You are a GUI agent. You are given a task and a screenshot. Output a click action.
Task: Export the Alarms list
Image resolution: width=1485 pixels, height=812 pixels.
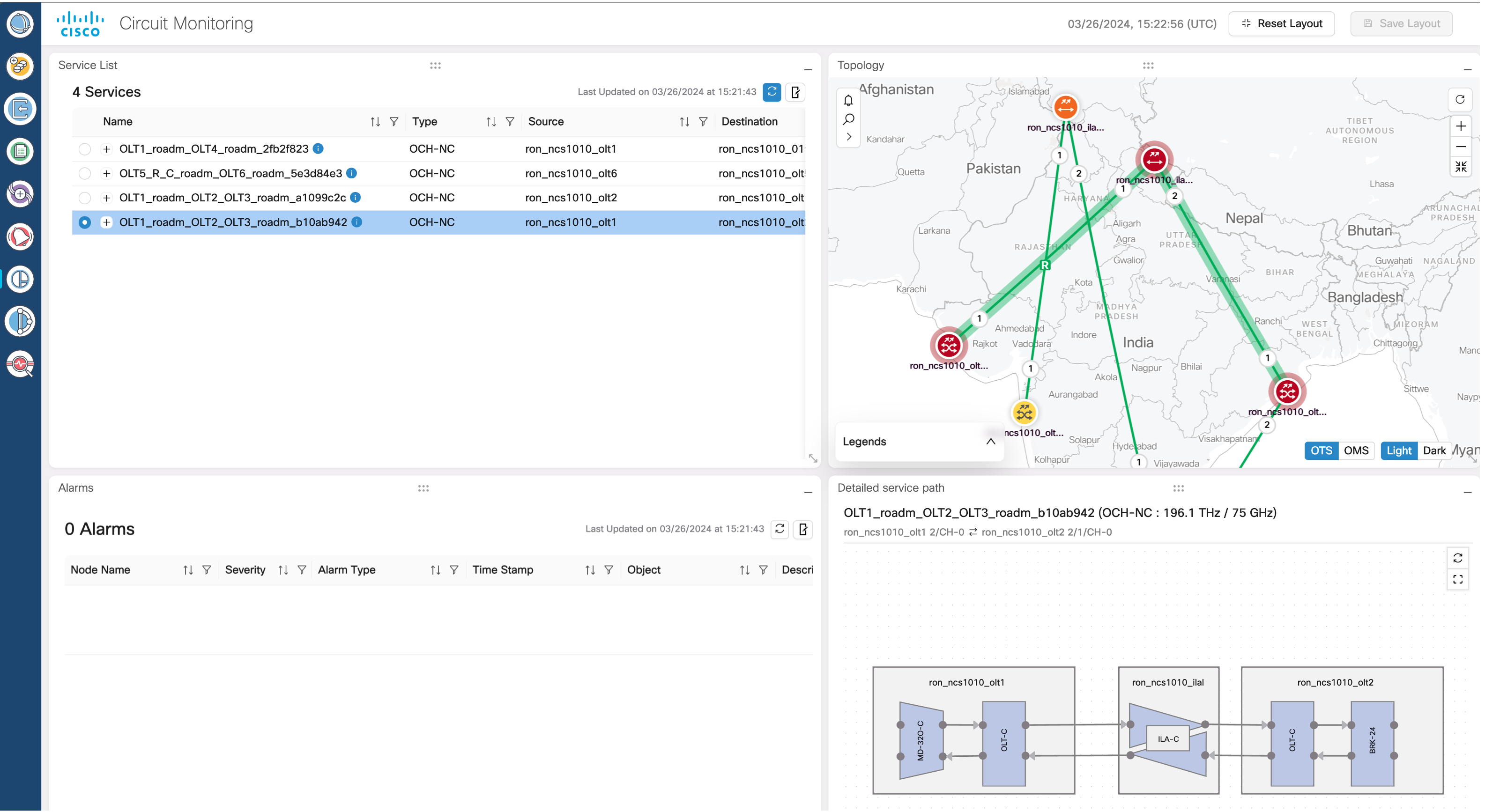pos(803,529)
